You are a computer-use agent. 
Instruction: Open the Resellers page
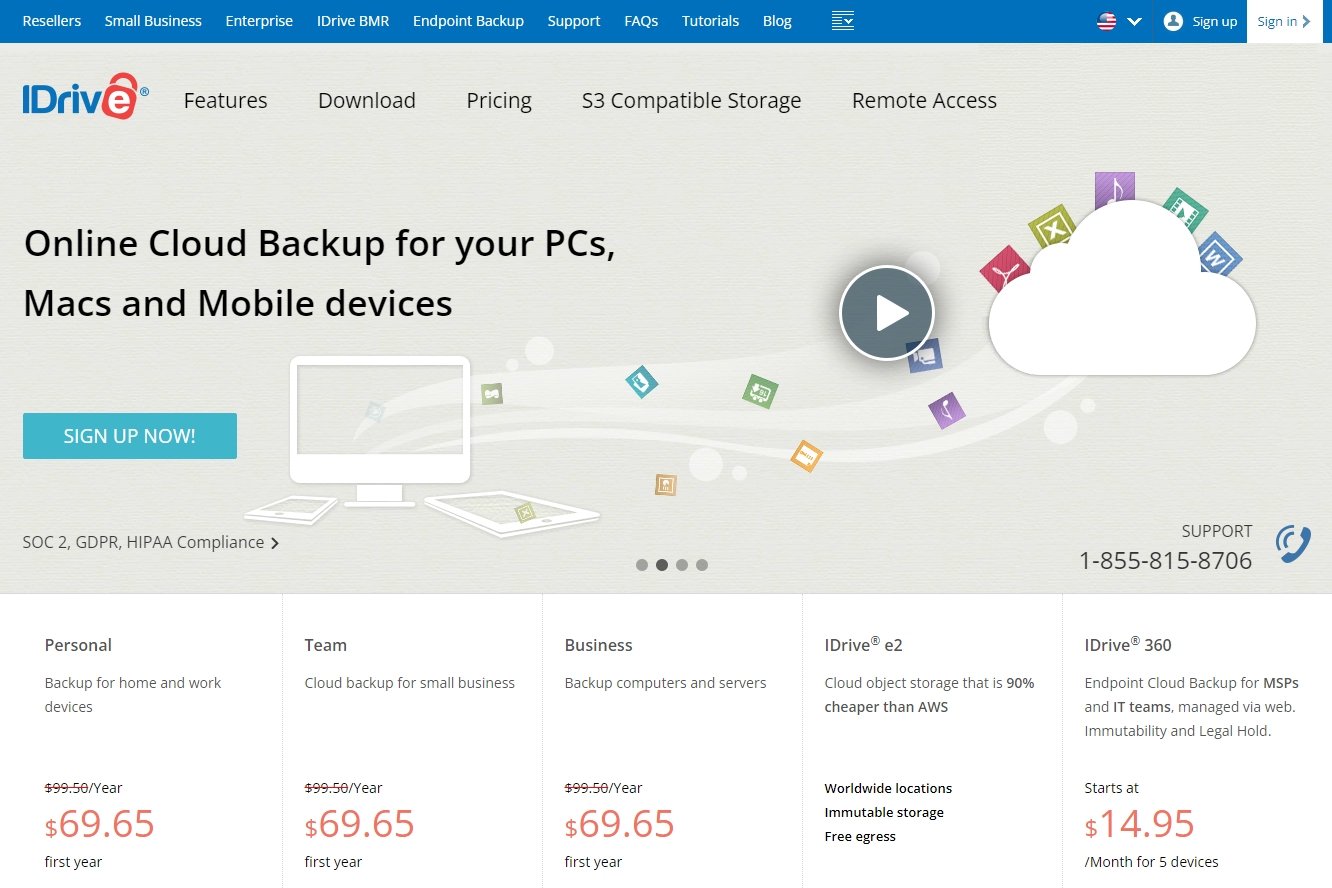coord(52,21)
